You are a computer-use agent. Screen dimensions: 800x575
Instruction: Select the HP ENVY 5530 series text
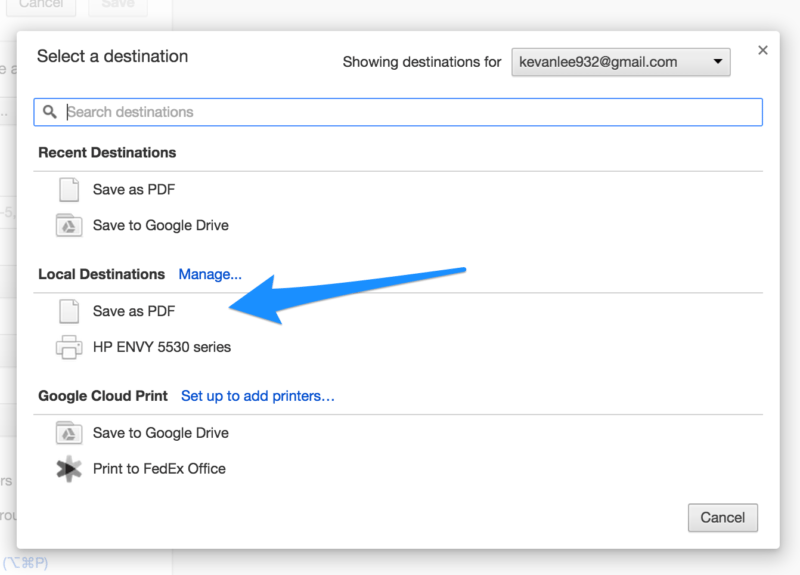(162, 347)
